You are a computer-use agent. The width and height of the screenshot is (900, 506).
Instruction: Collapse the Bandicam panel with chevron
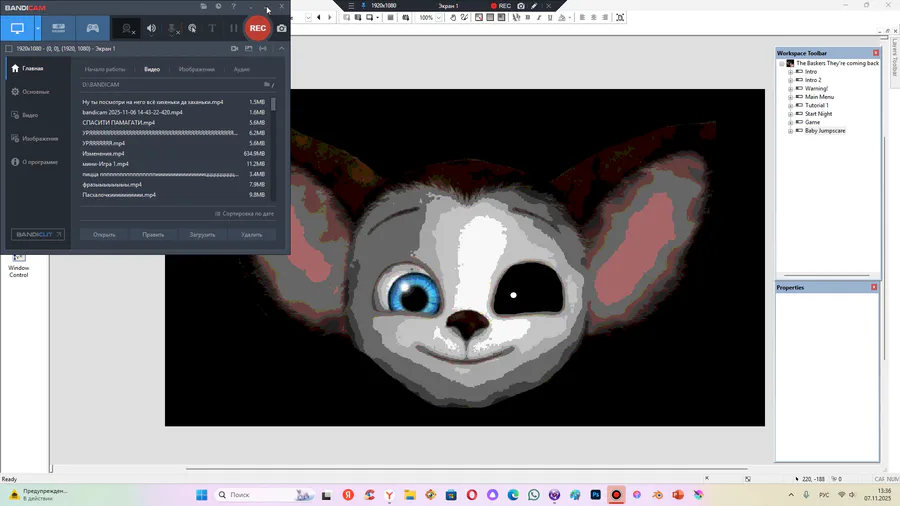click(x=281, y=49)
